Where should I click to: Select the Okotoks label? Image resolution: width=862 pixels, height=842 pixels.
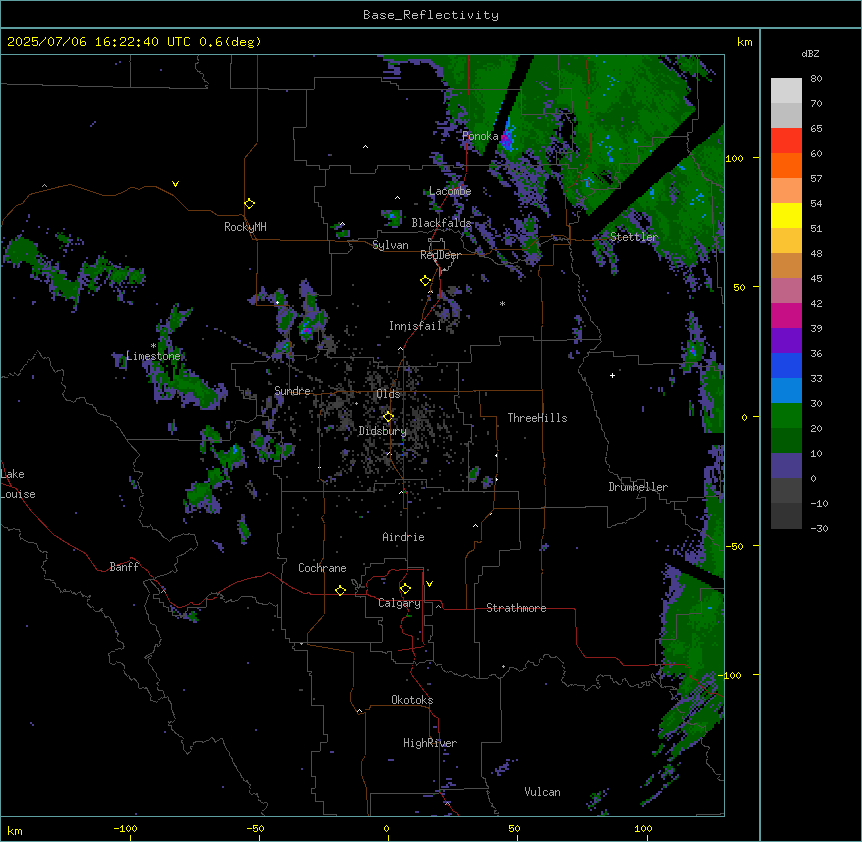[x=412, y=700]
